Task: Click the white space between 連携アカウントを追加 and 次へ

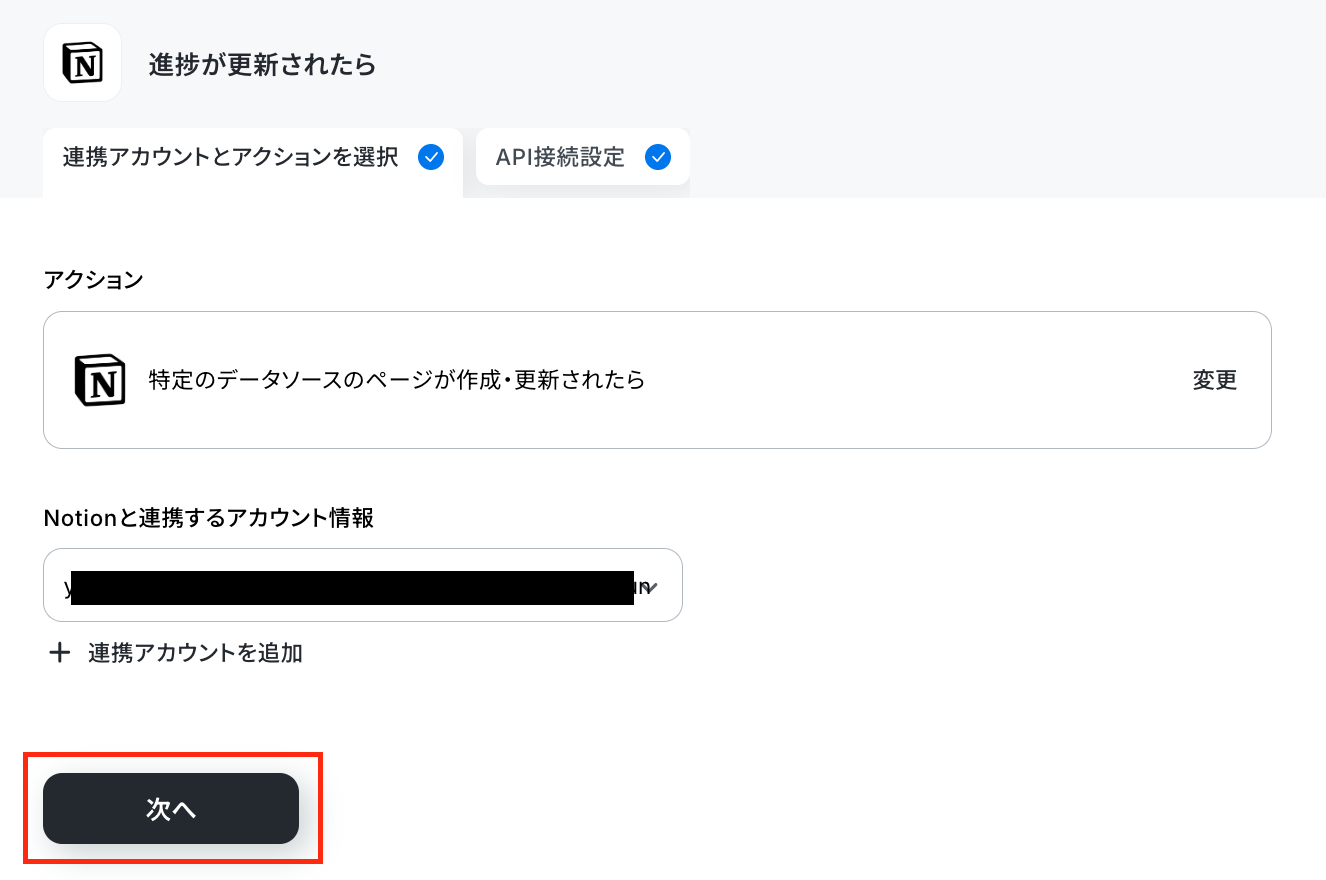Action: 400,720
